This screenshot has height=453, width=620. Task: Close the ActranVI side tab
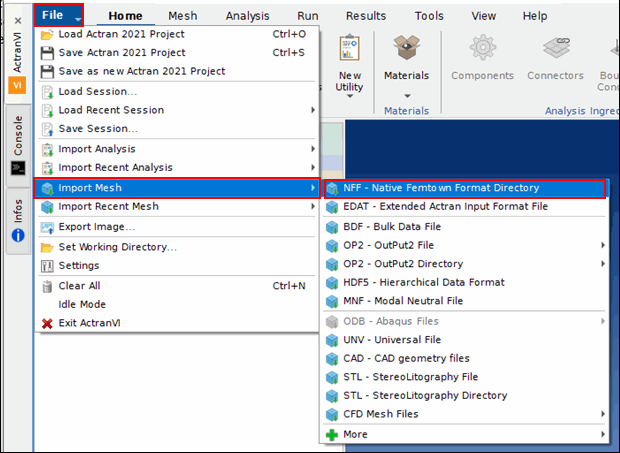(18, 21)
